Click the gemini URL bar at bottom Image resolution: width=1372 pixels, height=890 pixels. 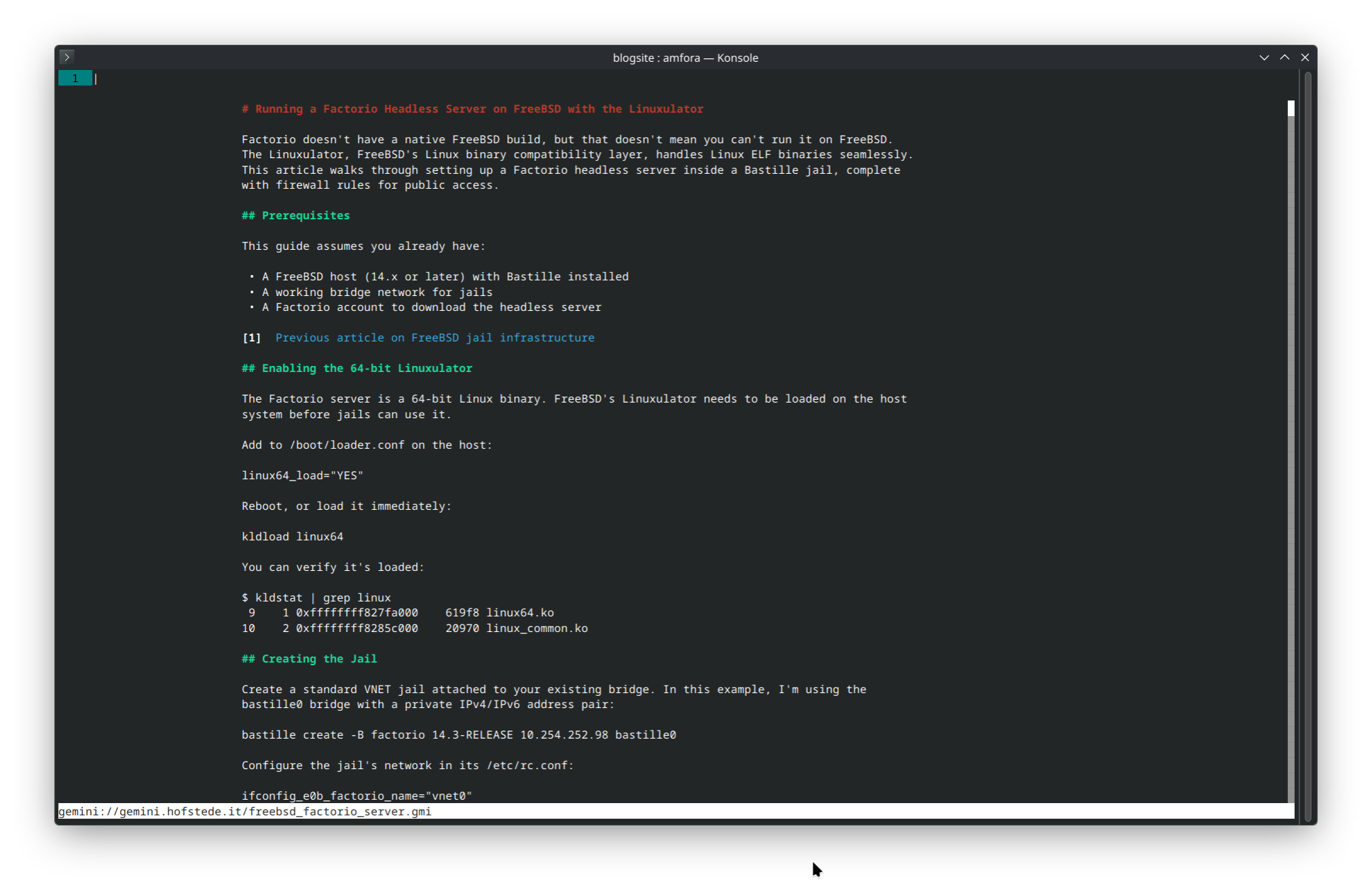pyautogui.click(x=245, y=812)
